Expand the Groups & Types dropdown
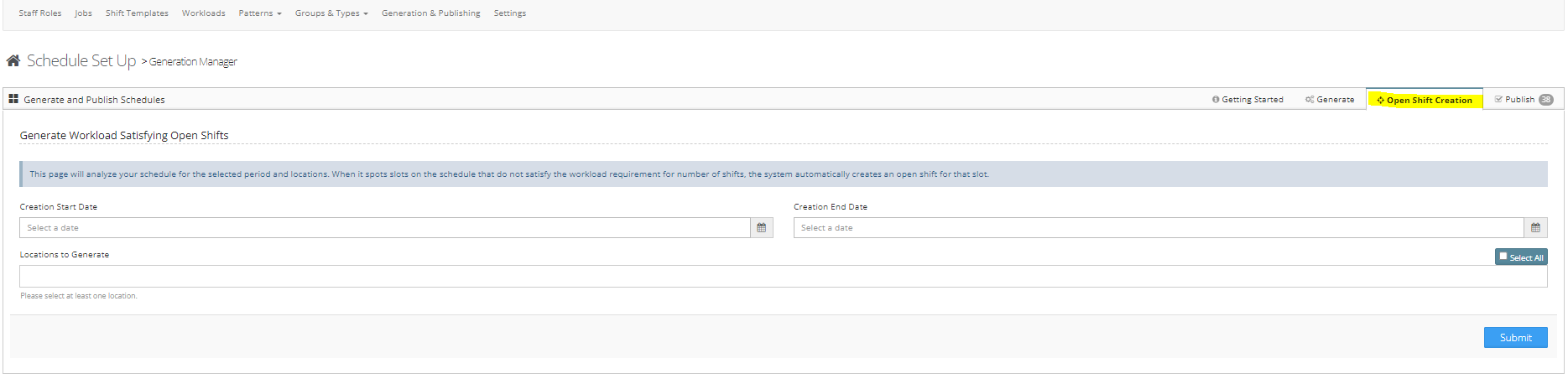The image size is (1568, 384). [331, 13]
